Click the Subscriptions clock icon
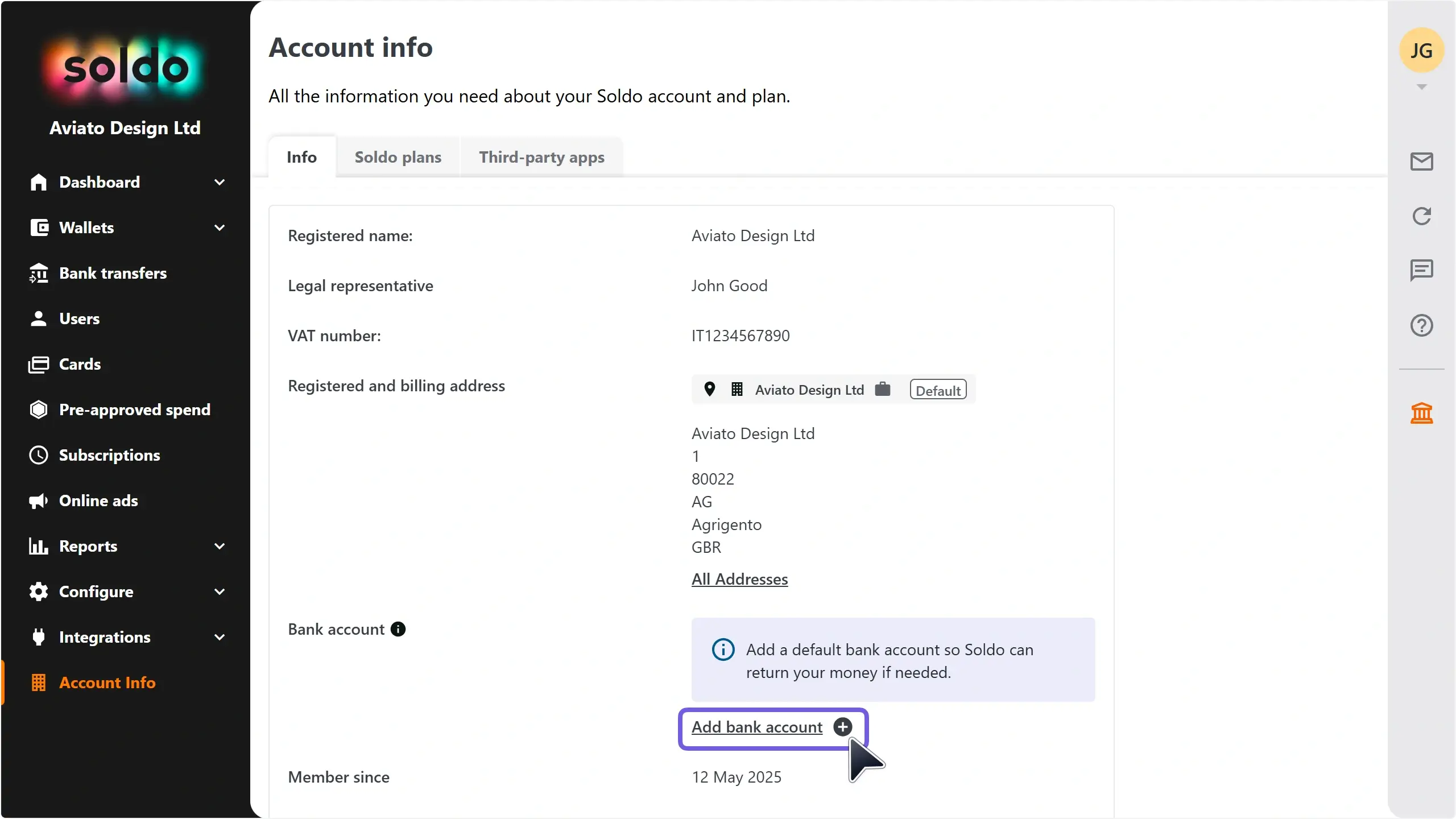 [39, 455]
